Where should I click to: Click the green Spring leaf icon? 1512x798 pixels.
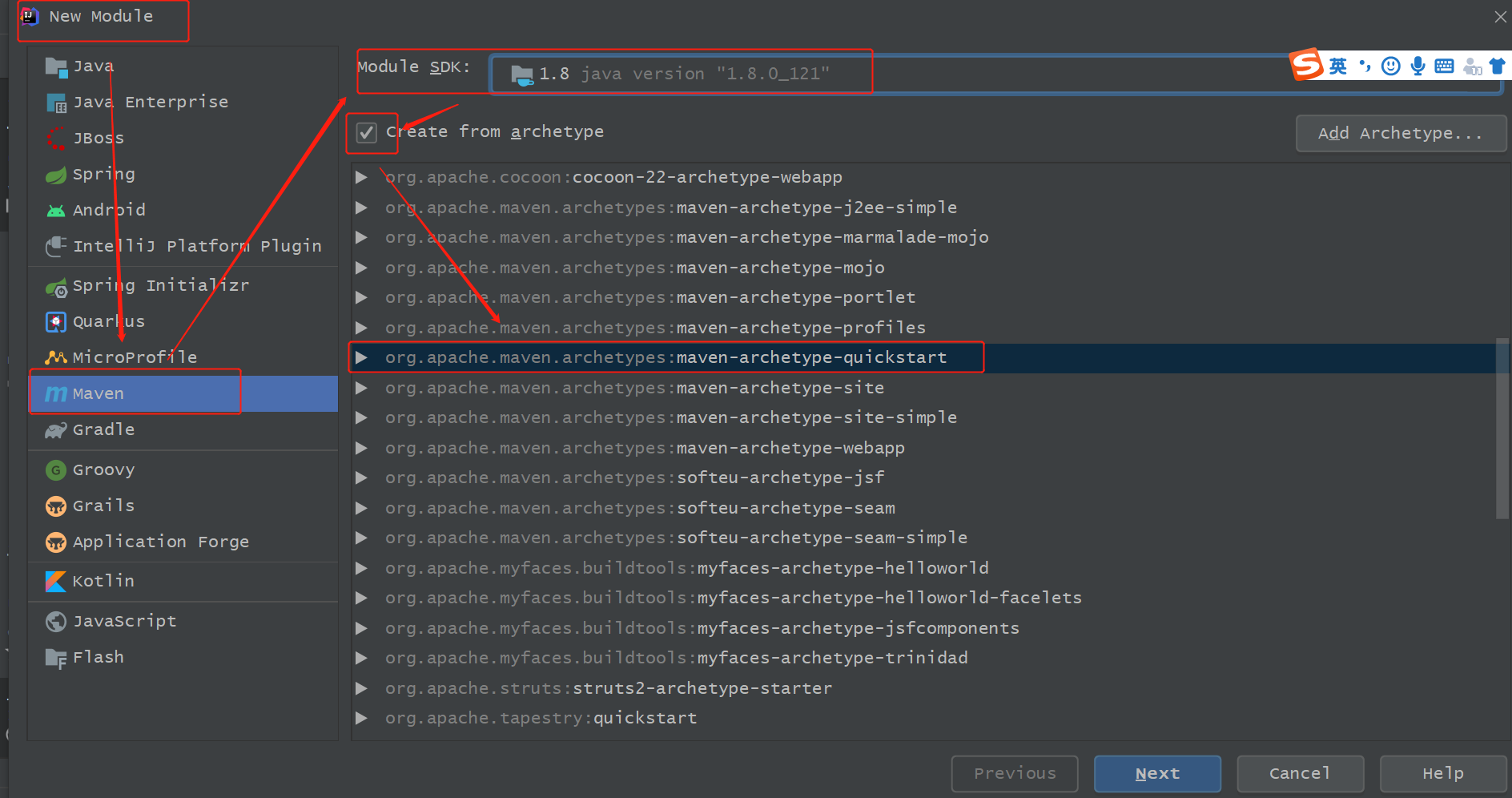click(56, 175)
